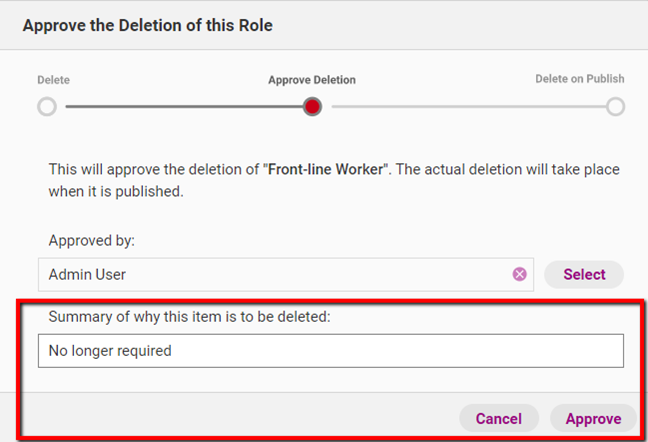Clear the Admin User approver entry
This screenshot has height=442, width=648.
[x=520, y=274]
